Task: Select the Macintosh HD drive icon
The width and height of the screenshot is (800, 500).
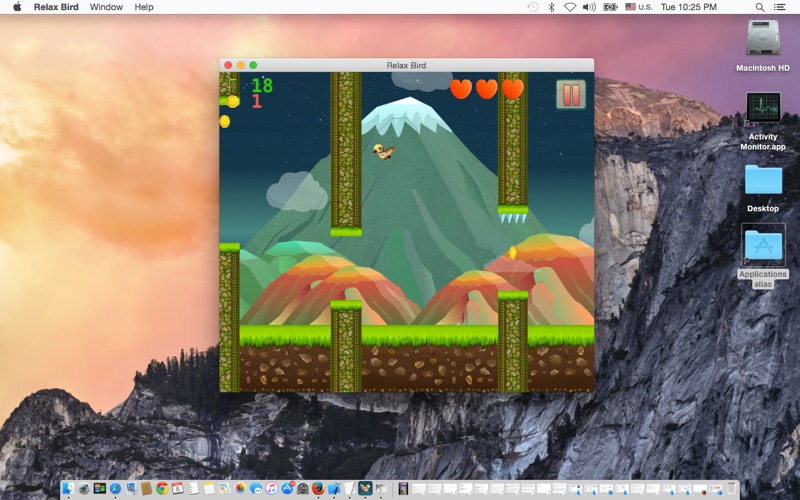Action: pyautogui.click(x=763, y=40)
